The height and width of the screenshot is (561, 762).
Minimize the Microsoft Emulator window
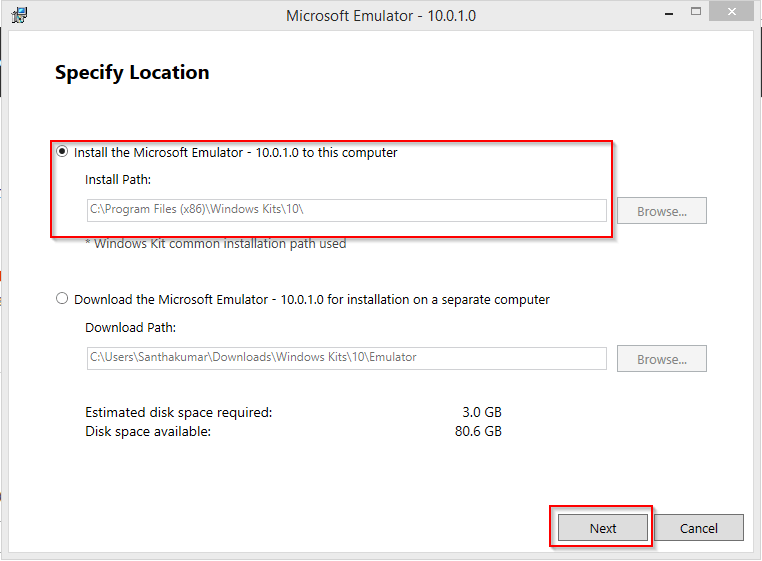click(669, 13)
